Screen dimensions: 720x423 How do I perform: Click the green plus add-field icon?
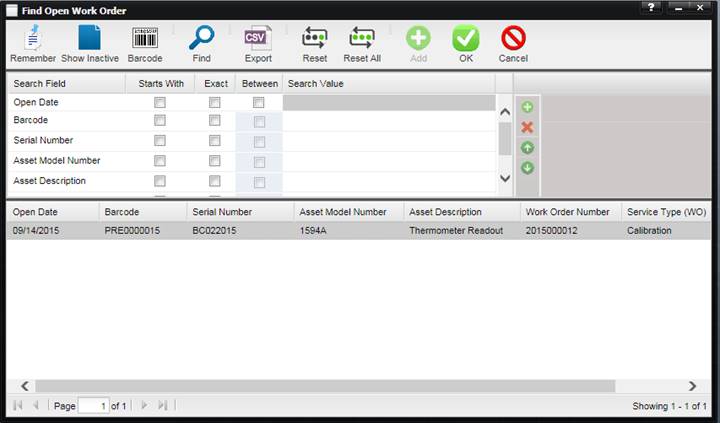(x=527, y=107)
